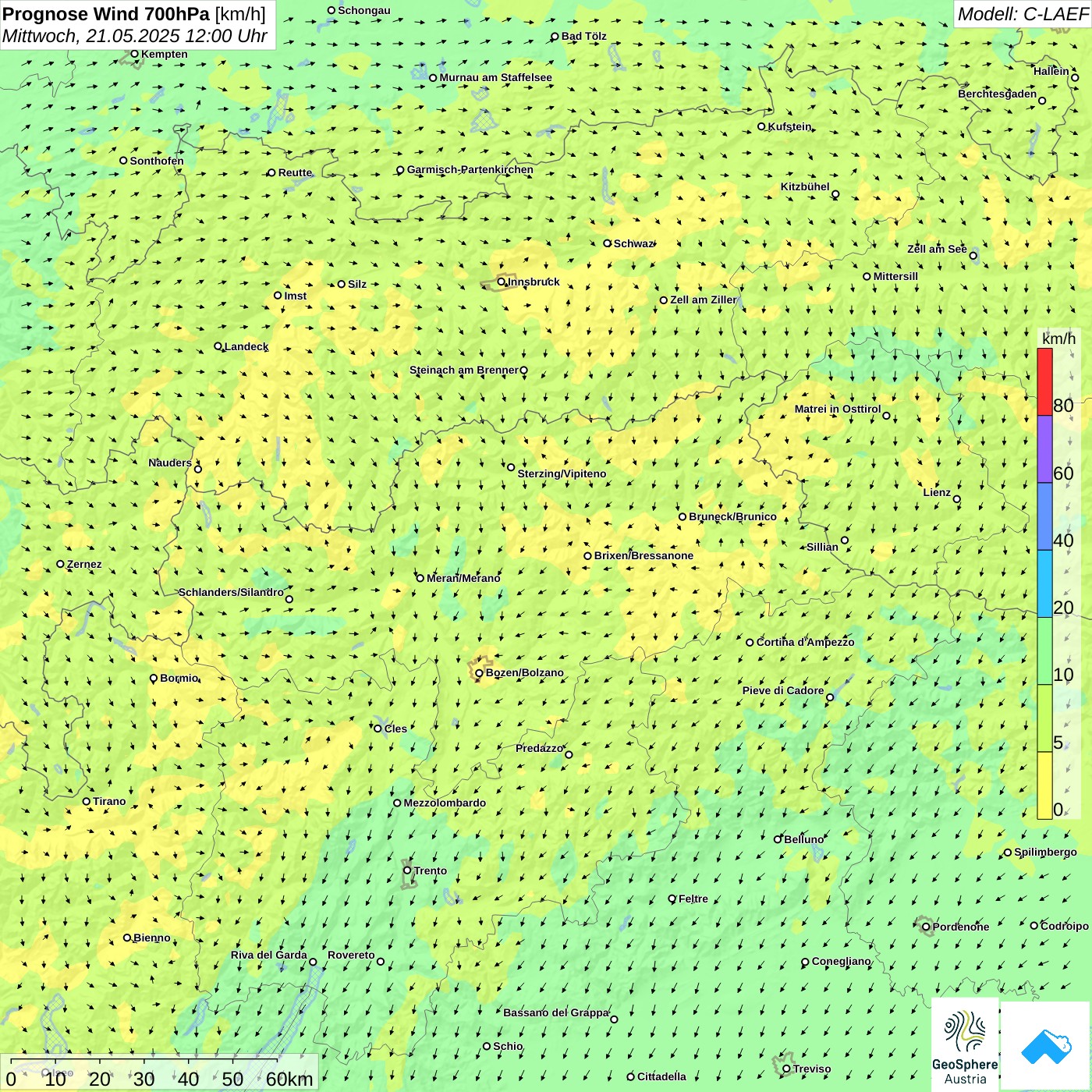Screen dimensions: 1092x1092
Task: Click the Murnau am Staffelsee label
Action: coord(495,77)
